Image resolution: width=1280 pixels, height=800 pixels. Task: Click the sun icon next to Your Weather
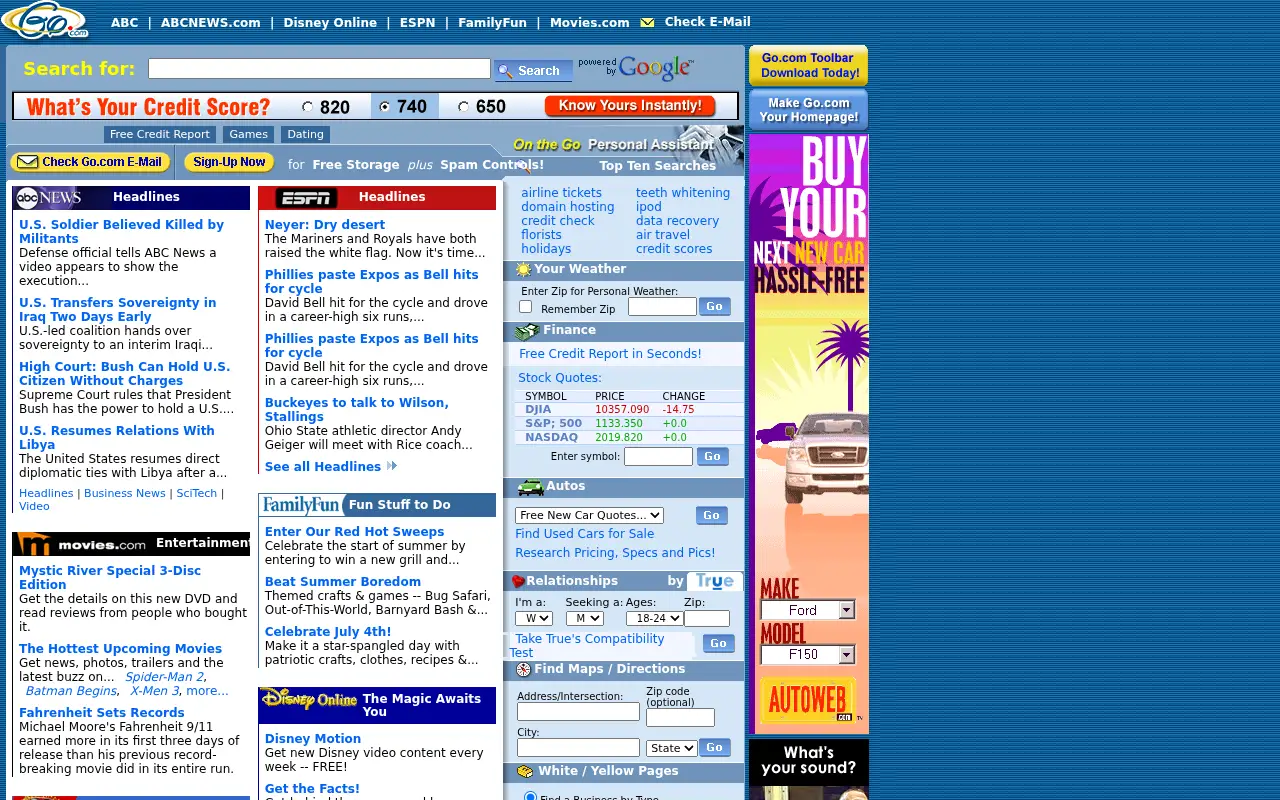(523, 270)
